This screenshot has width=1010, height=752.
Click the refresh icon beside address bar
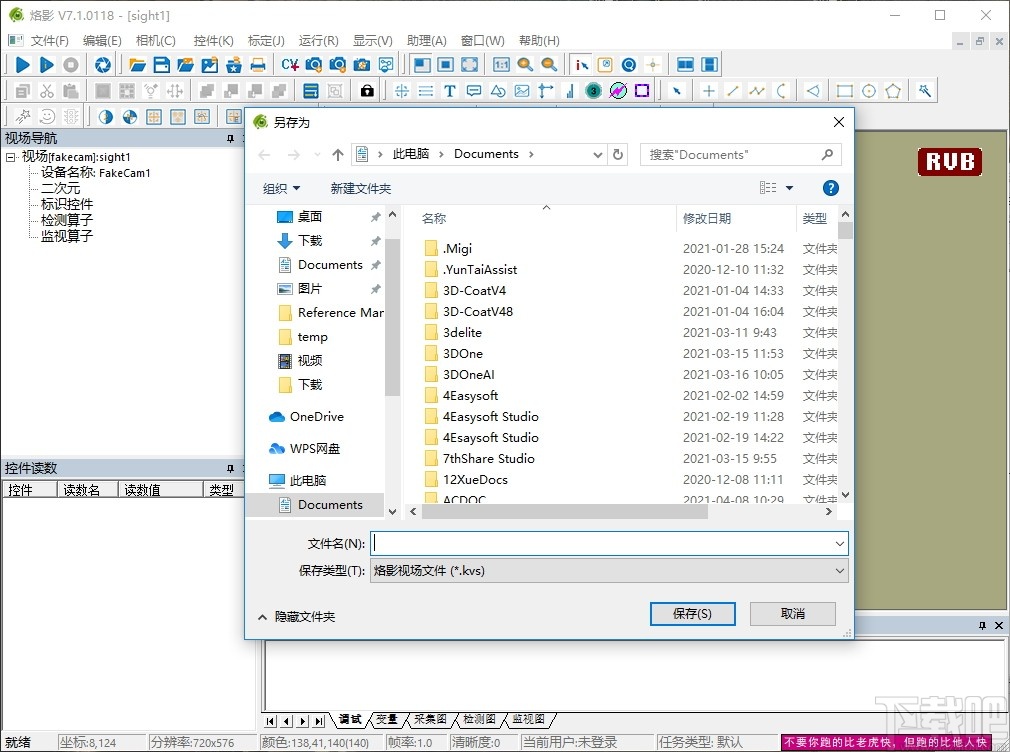point(618,155)
